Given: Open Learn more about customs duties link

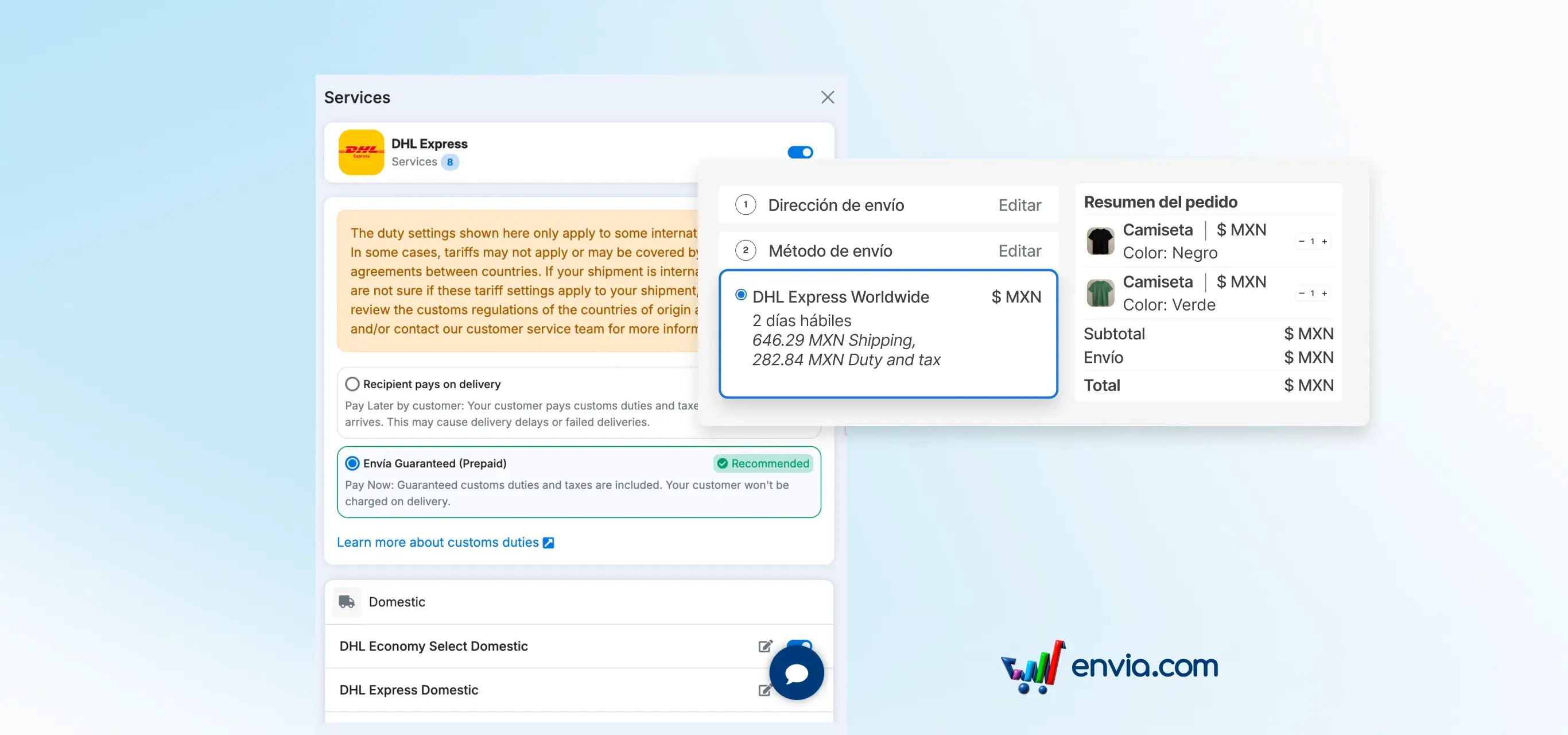Looking at the screenshot, I should click(438, 542).
